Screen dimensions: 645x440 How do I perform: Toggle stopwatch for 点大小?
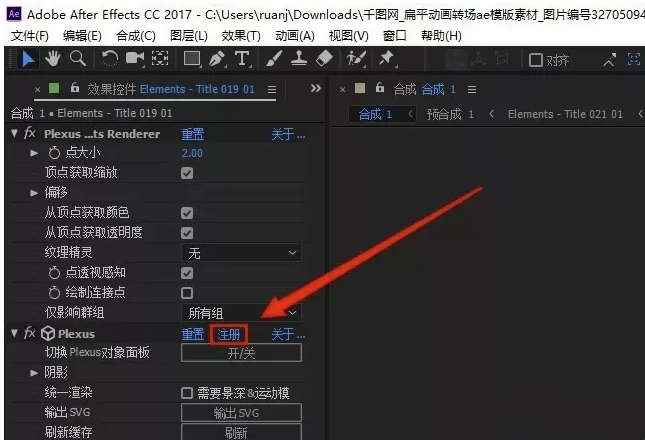click(x=54, y=153)
